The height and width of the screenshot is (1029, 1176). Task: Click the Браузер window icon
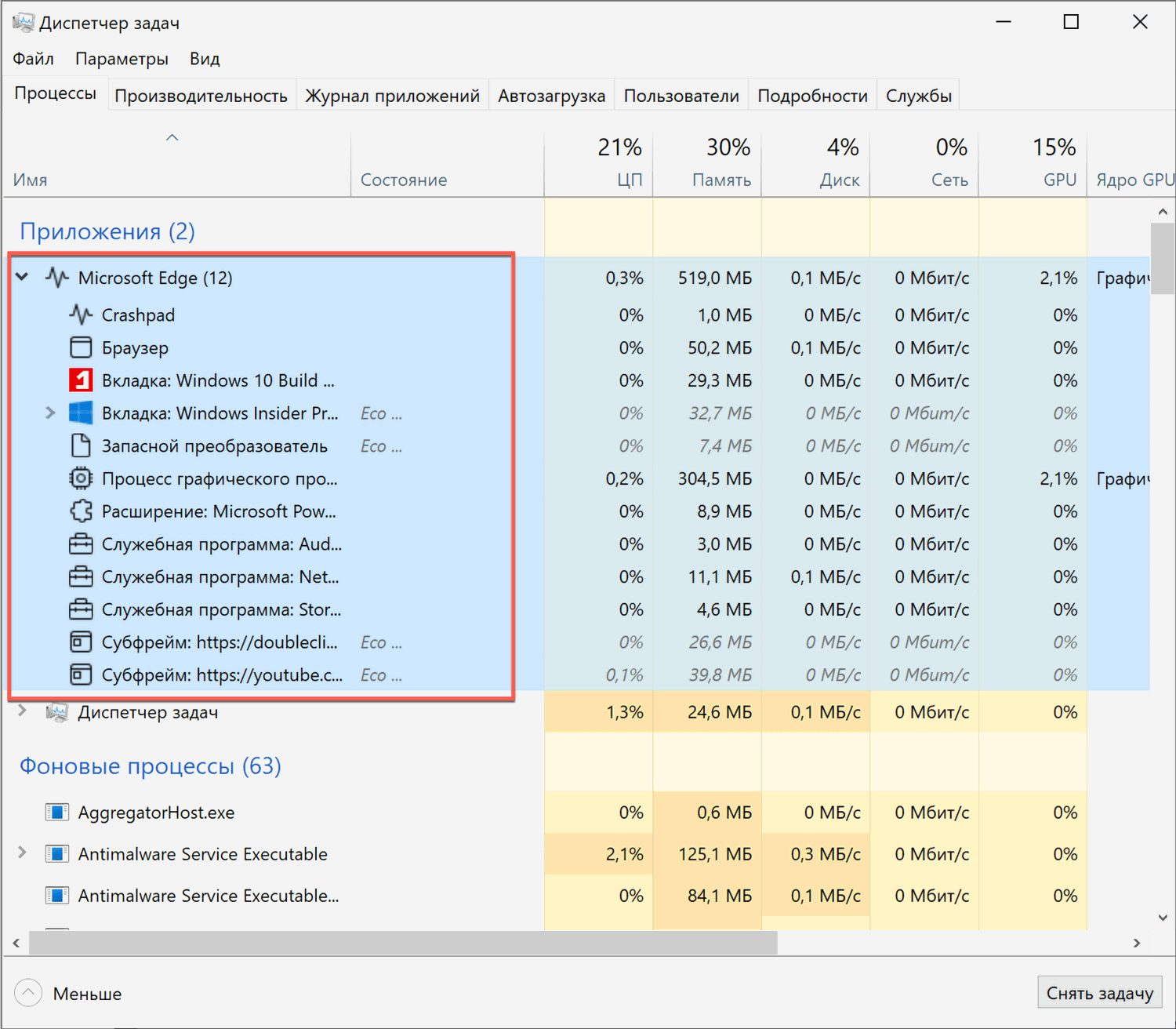click(x=81, y=347)
